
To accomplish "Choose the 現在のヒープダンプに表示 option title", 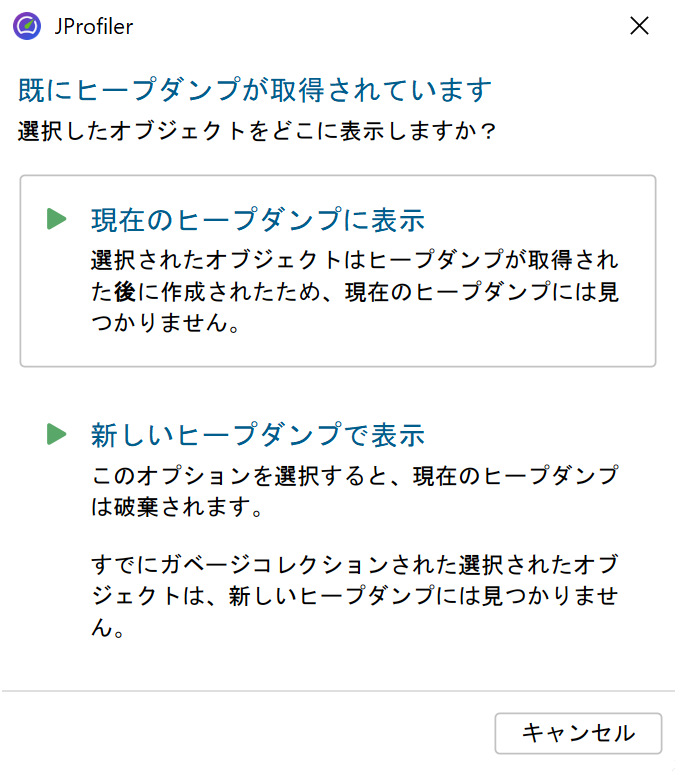I will click(x=258, y=220).
